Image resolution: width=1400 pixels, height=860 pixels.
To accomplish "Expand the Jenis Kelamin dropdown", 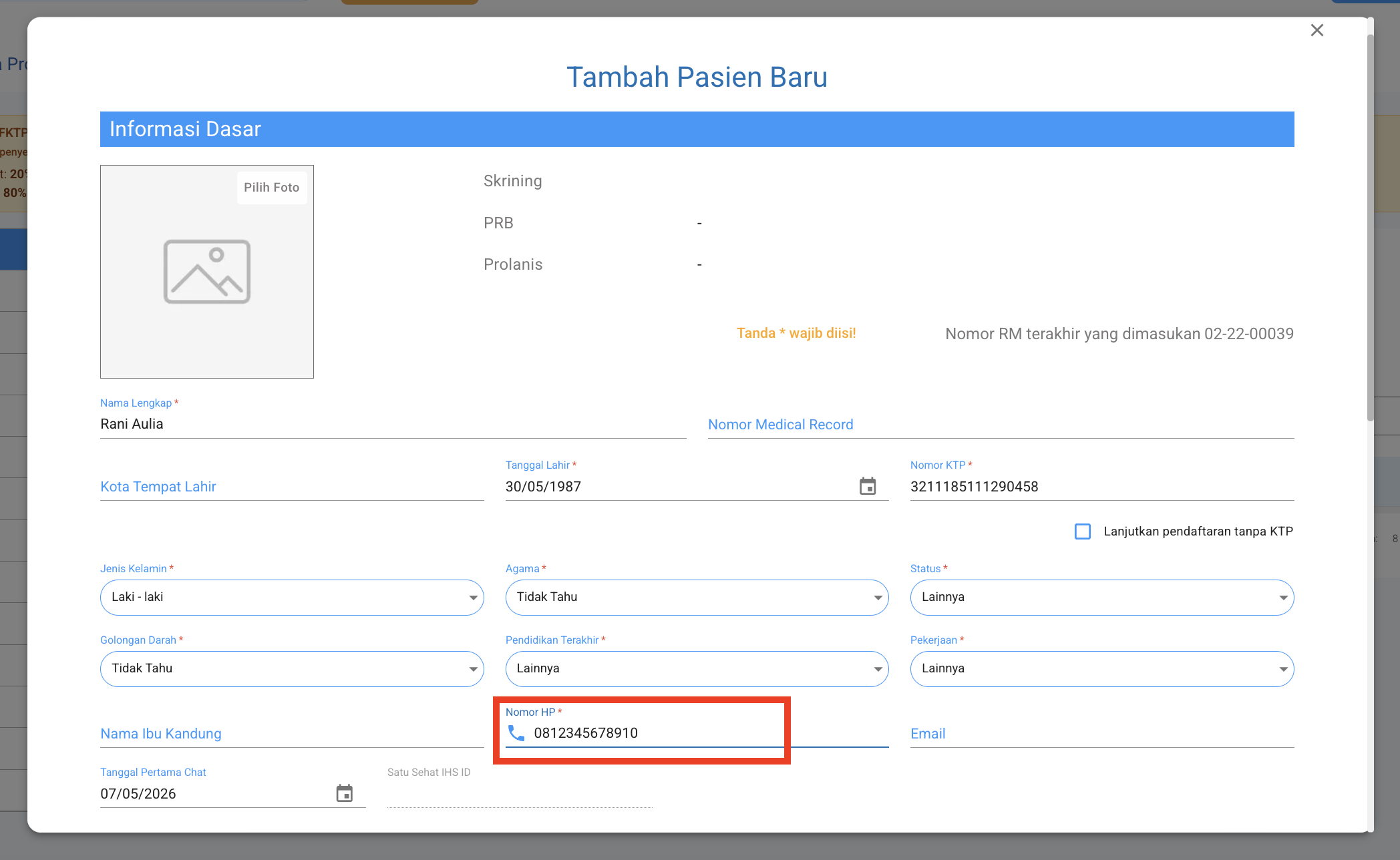I will [292, 597].
